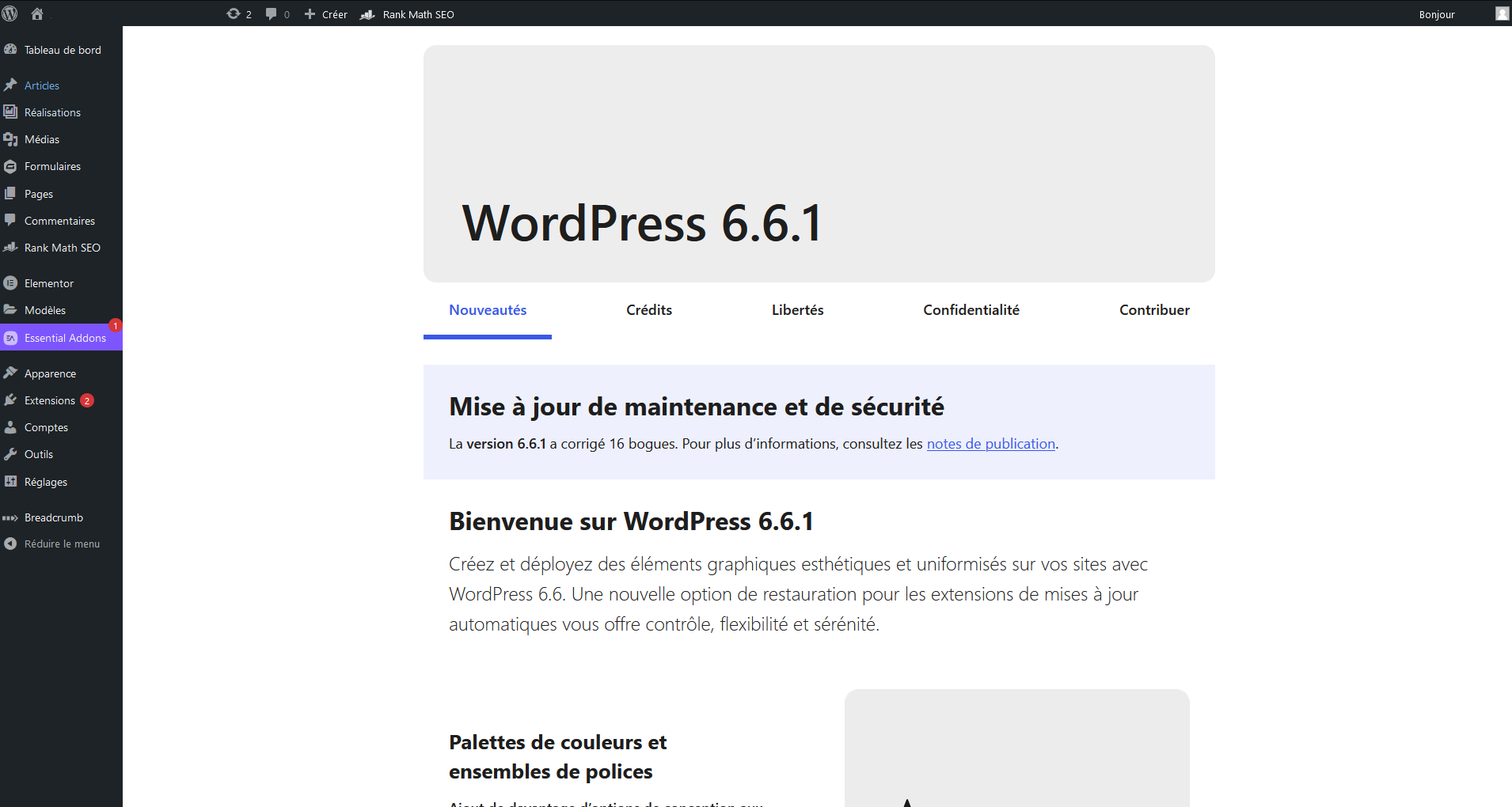The image size is (1512, 807).
Task: Click the Breadcrumb sidebar icon
Action: click(x=10, y=517)
